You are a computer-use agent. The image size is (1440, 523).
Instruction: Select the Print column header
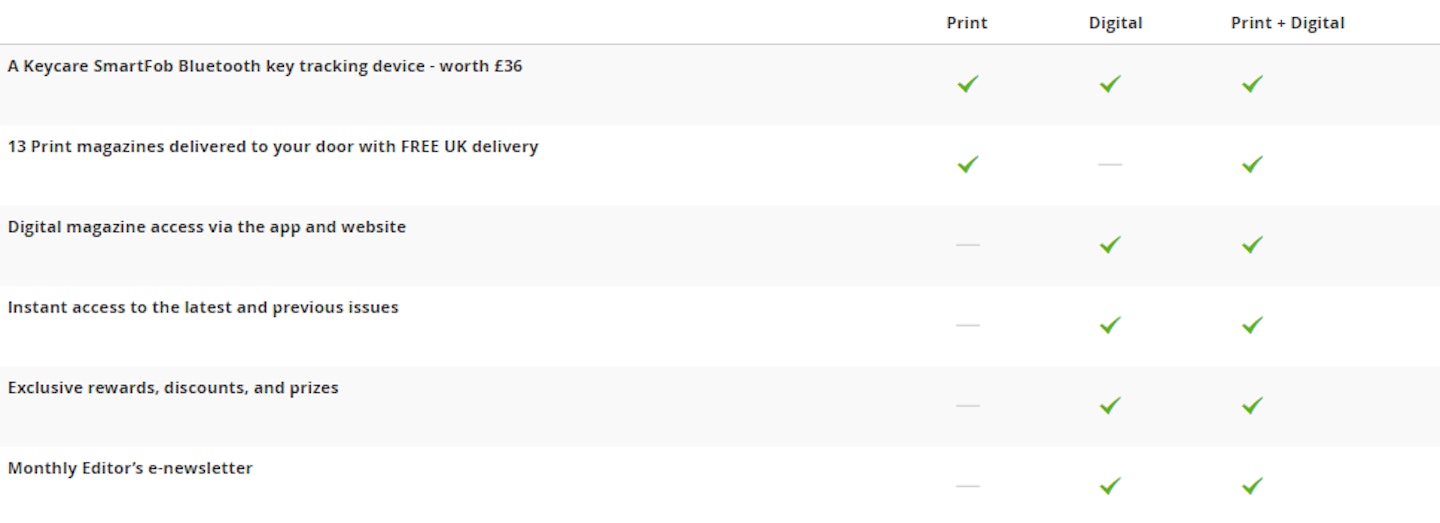tap(967, 23)
